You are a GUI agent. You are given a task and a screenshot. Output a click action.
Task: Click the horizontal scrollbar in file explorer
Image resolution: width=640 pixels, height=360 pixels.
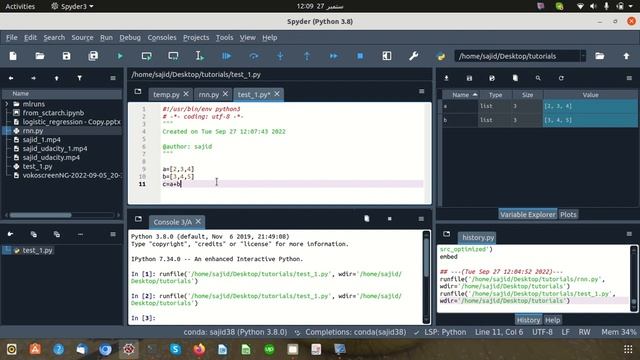point(40,215)
